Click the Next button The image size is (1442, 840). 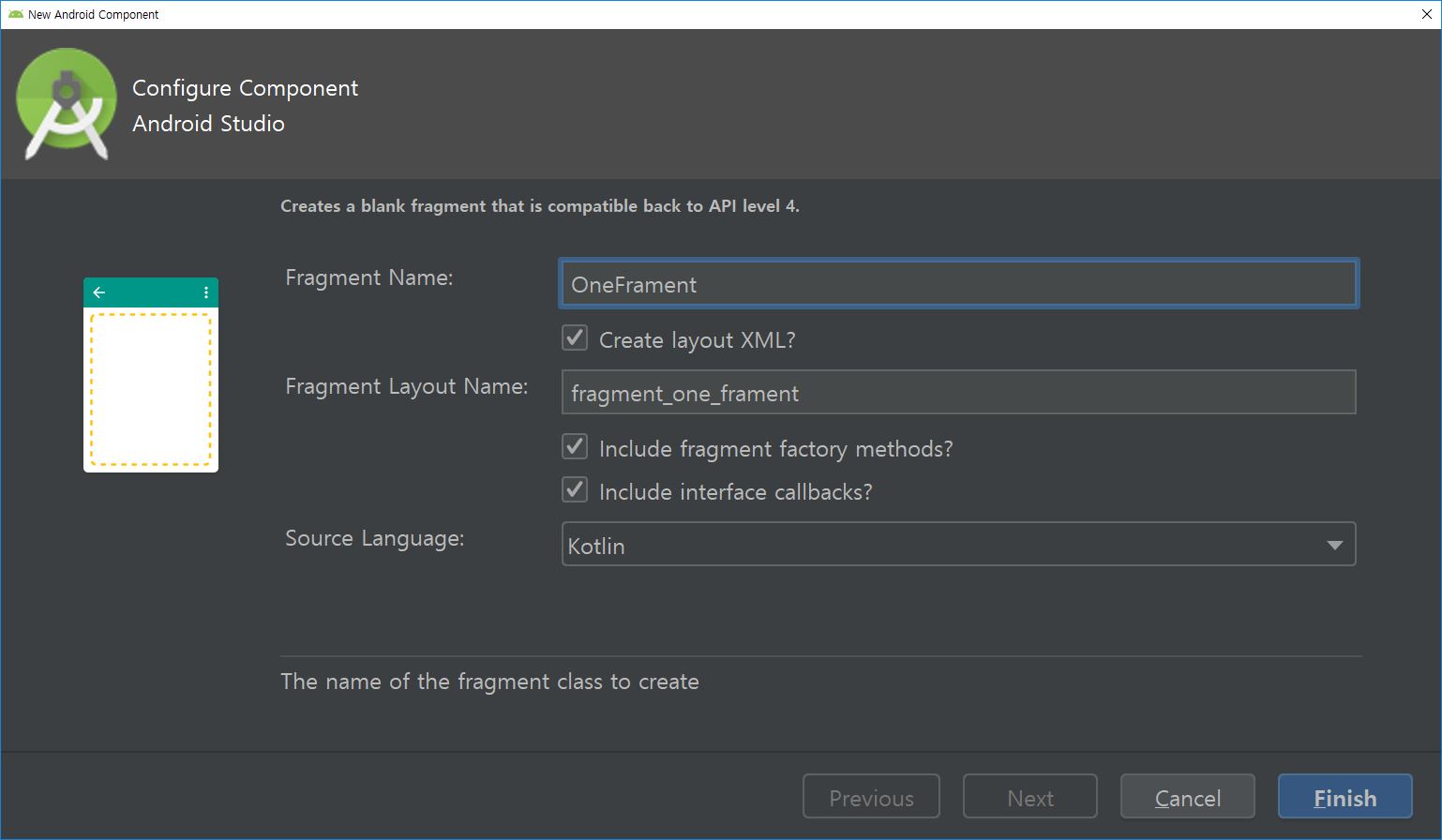(1030, 797)
